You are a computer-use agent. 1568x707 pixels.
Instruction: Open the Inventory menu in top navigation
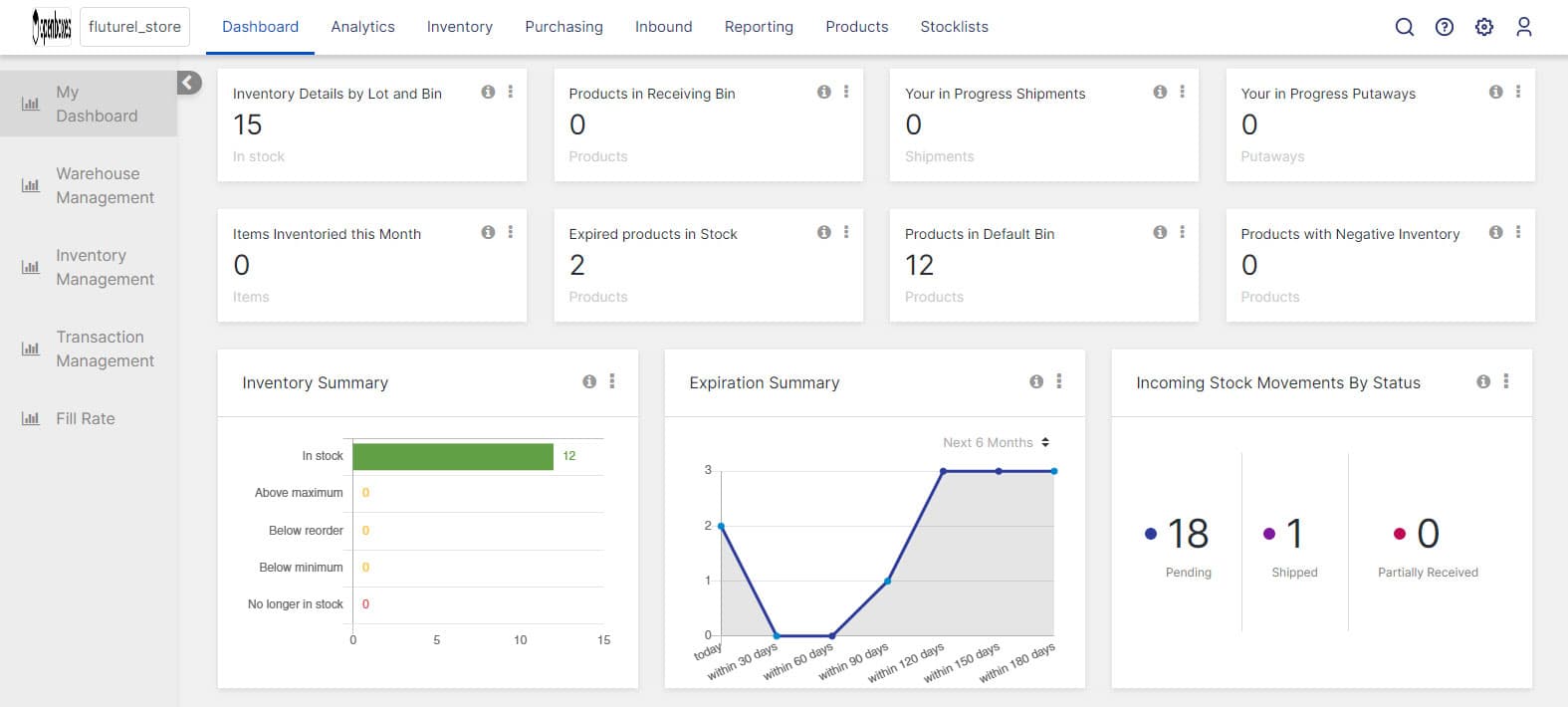[x=460, y=27]
